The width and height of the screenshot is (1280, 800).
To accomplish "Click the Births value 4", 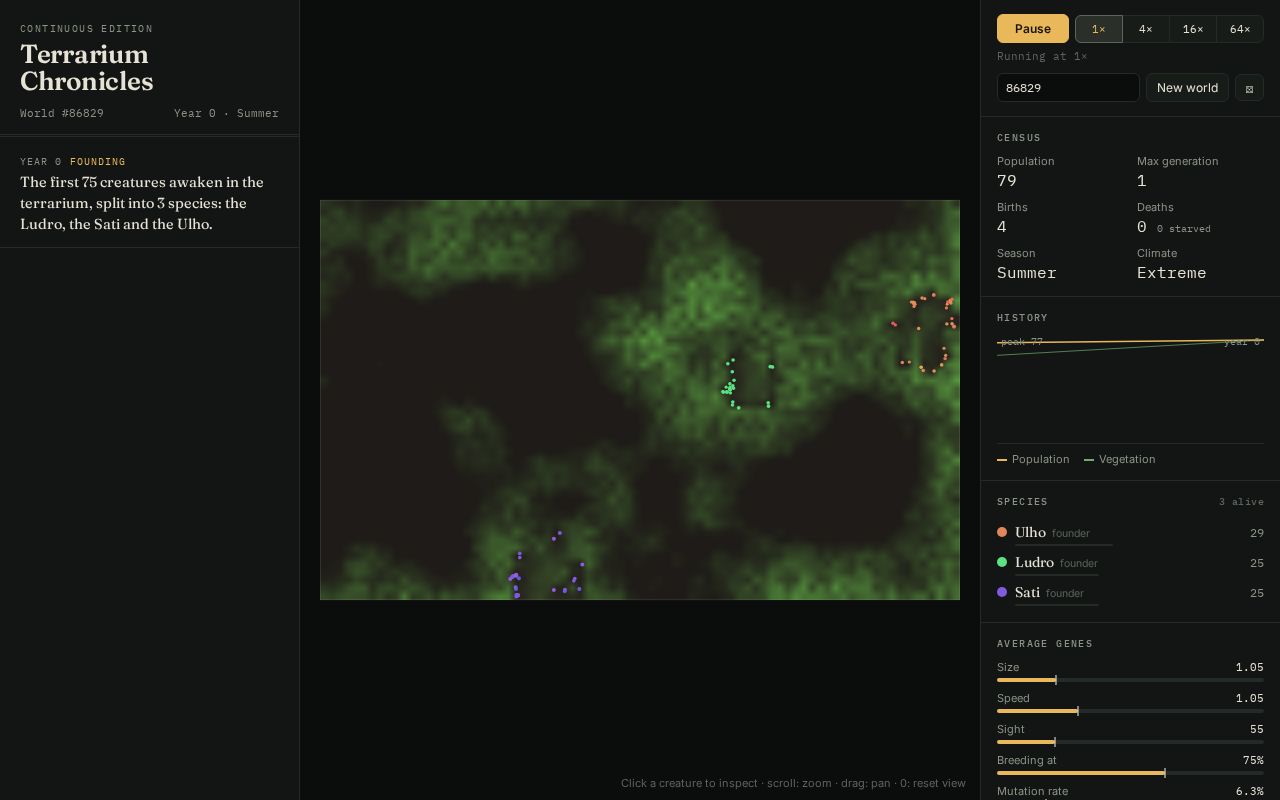I will pyautogui.click(x=1002, y=227).
